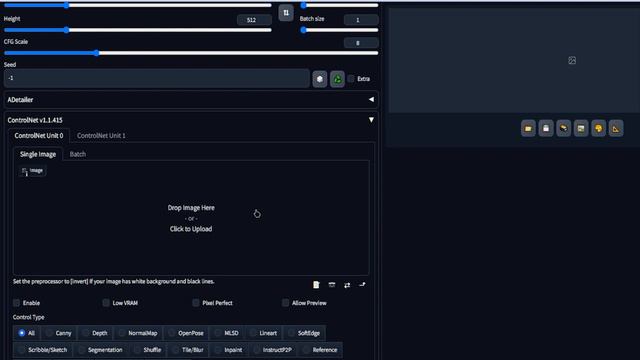Send to inpaint with the palette icon
This screenshot has width=640, height=360.
(x=598, y=129)
